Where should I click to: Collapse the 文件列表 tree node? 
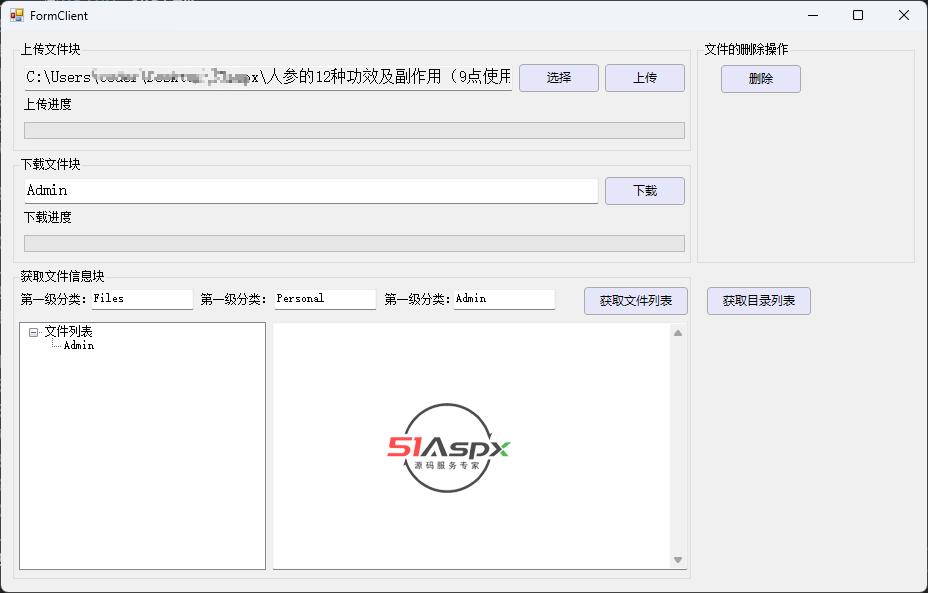click(33, 333)
